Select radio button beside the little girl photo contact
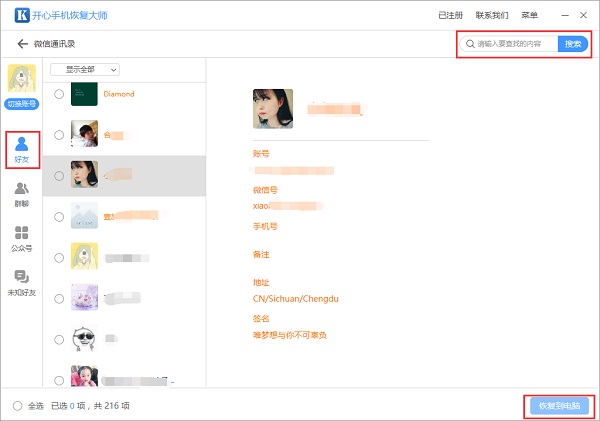Viewport: 600px width, 421px height. pos(59,381)
